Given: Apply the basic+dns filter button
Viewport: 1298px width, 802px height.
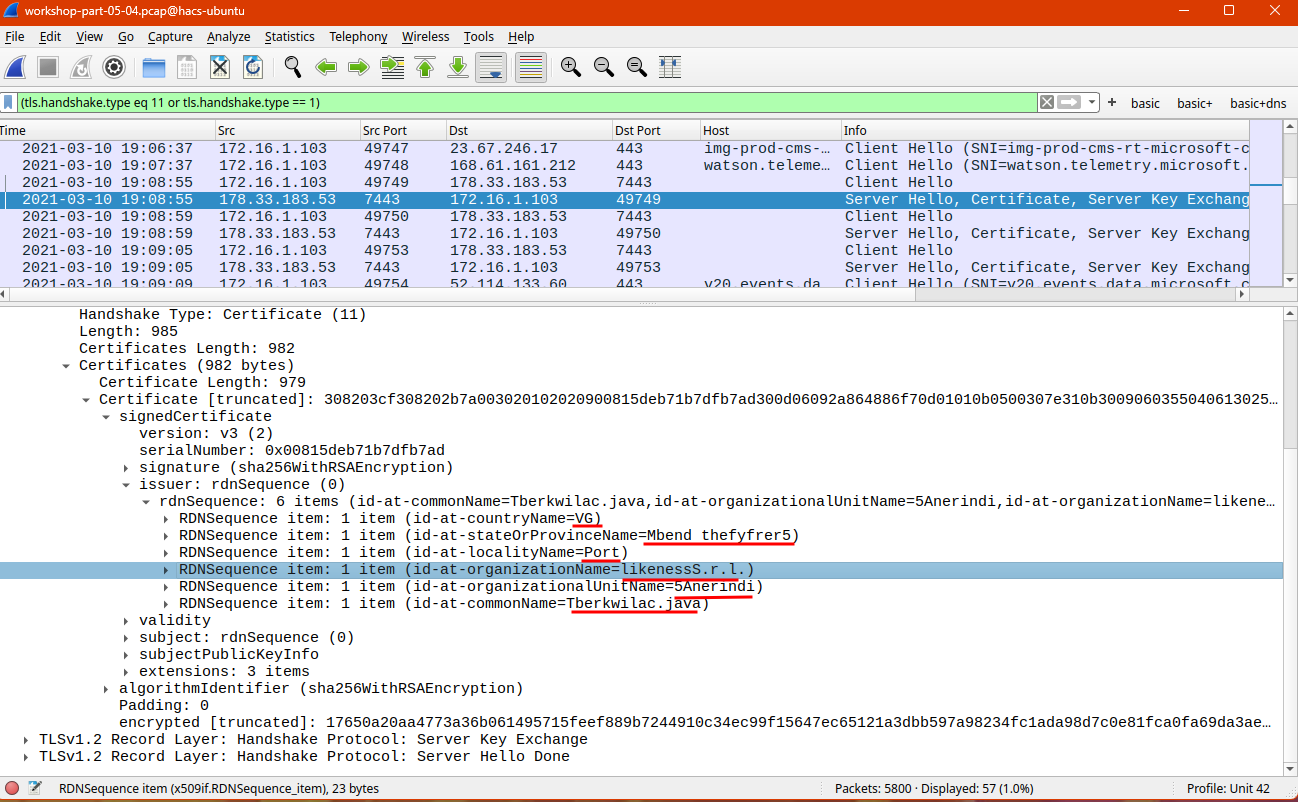Looking at the screenshot, I should click(1257, 103).
